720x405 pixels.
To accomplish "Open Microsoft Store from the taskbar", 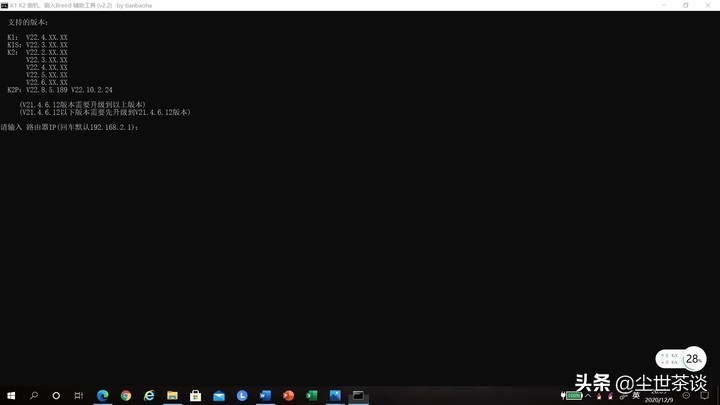I will point(196,395).
